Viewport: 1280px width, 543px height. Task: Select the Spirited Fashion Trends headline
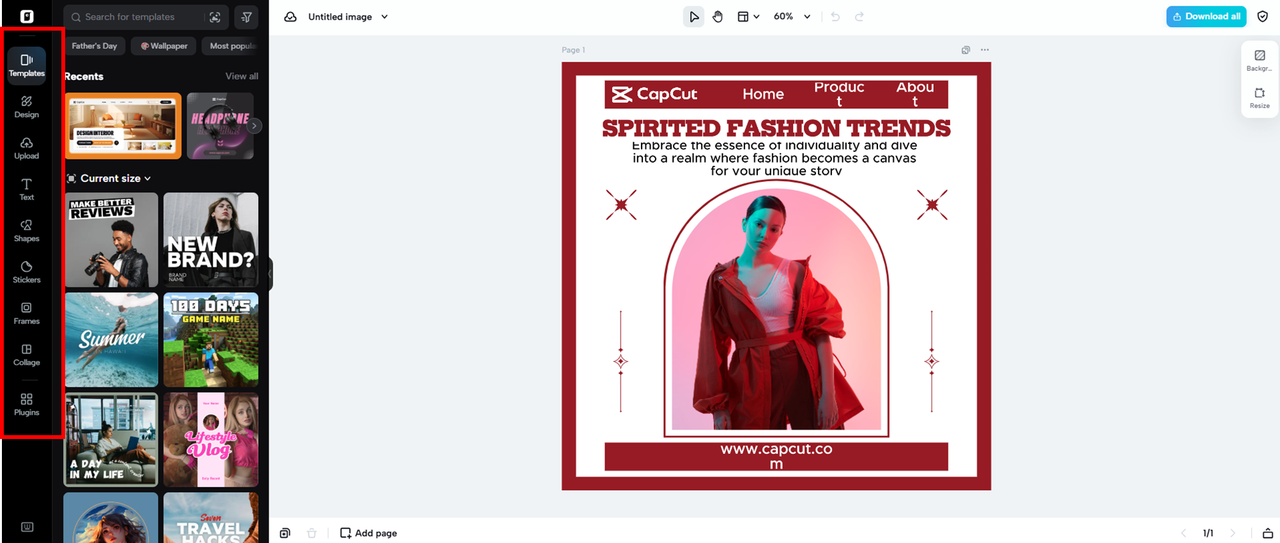(x=776, y=128)
